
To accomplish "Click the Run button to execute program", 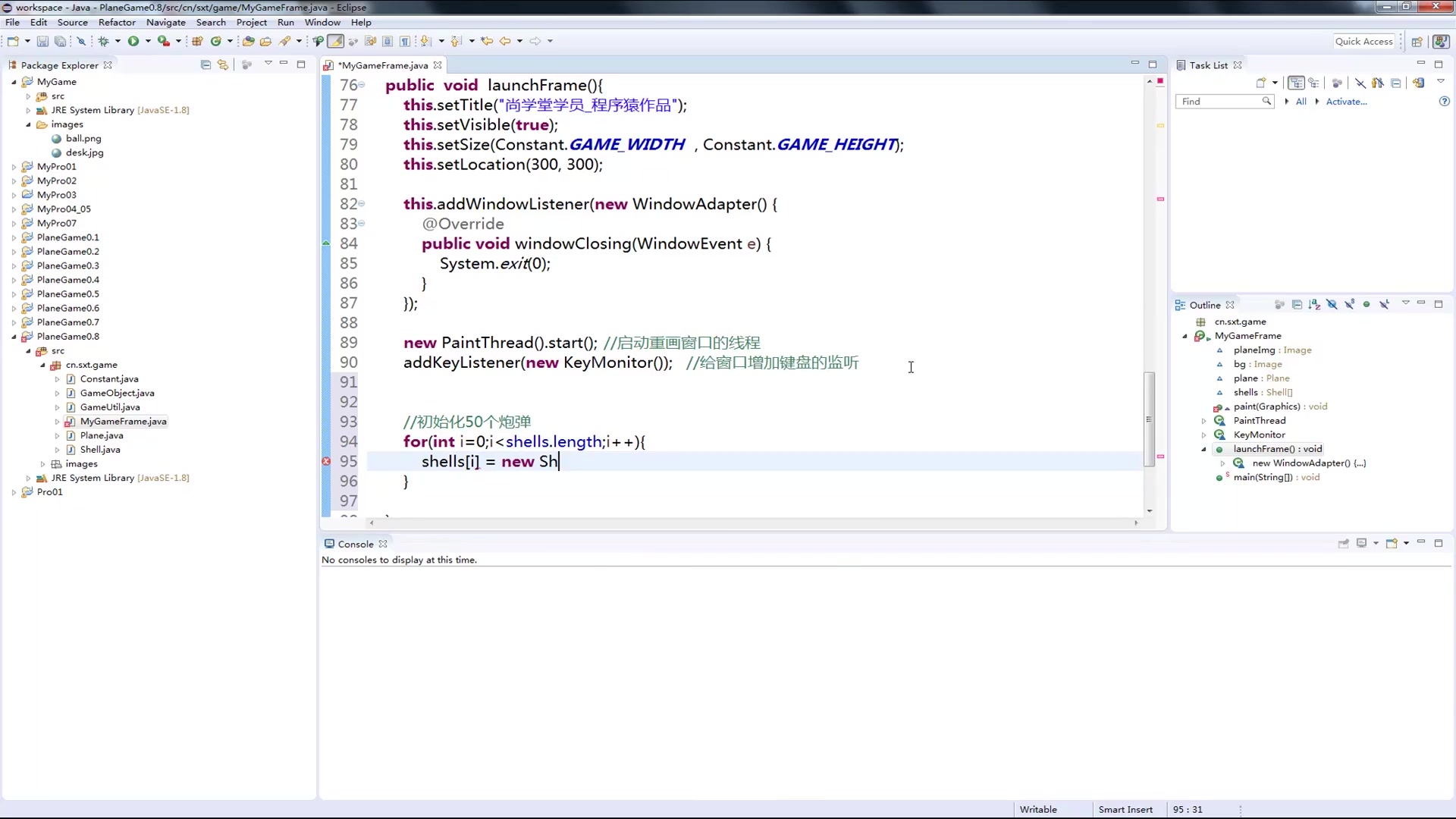I will point(132,40).
